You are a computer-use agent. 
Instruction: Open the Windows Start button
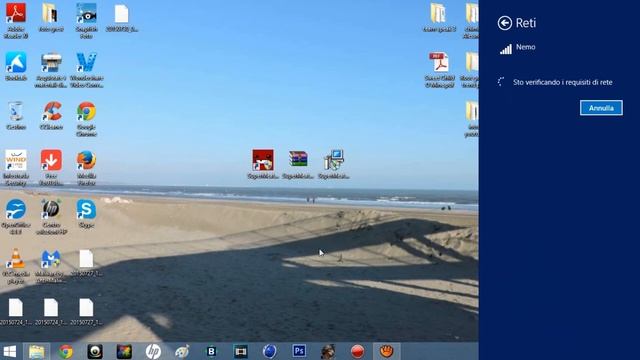(x=10, y=351)
